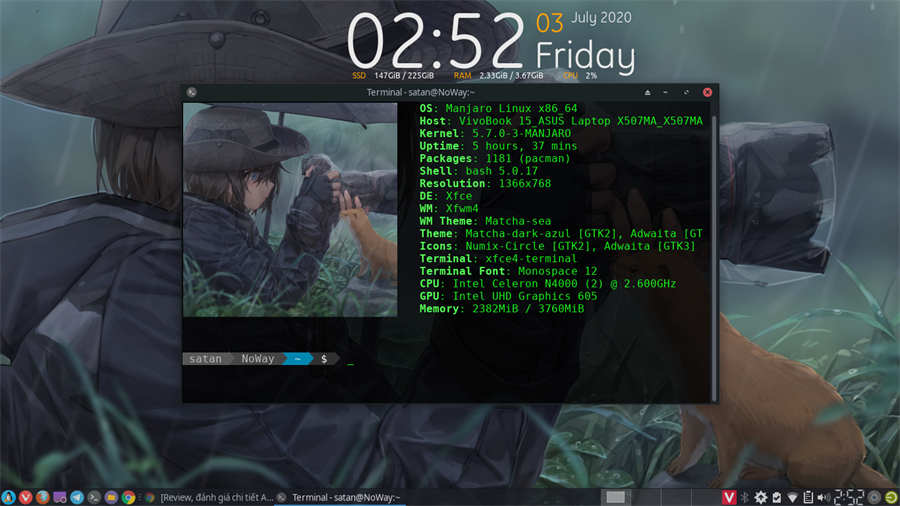Click the 'Terminal: xfce4-terminal' line

tap(498, 259)
